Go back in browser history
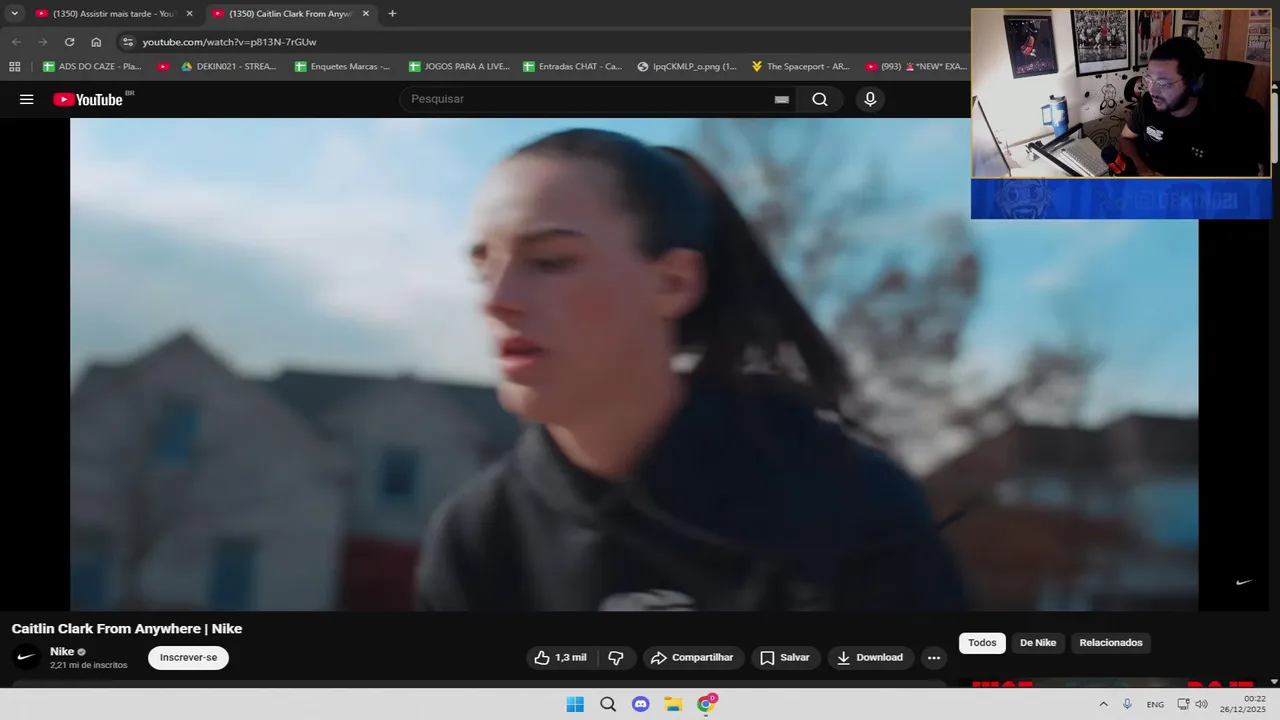Screen dimensions: 1280x720 click(x=16, y=42)
